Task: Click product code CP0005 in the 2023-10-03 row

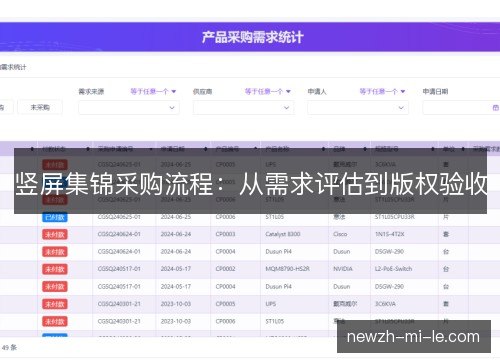Action: 225,304
